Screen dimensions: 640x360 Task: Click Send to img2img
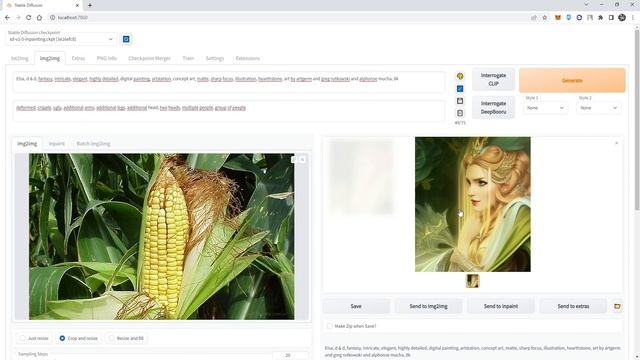428,306
